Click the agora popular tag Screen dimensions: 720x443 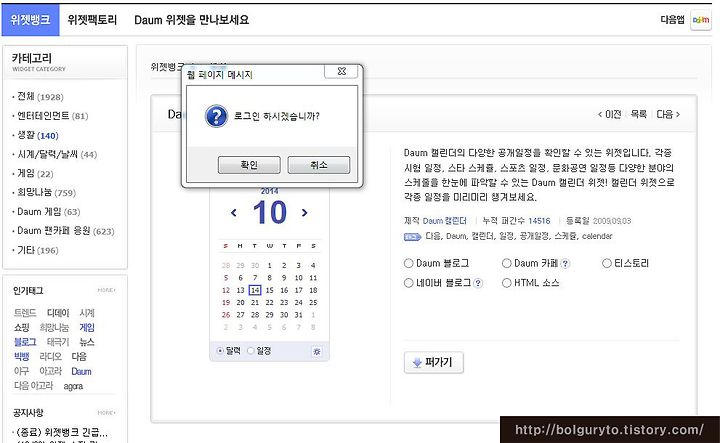(73, 386)
